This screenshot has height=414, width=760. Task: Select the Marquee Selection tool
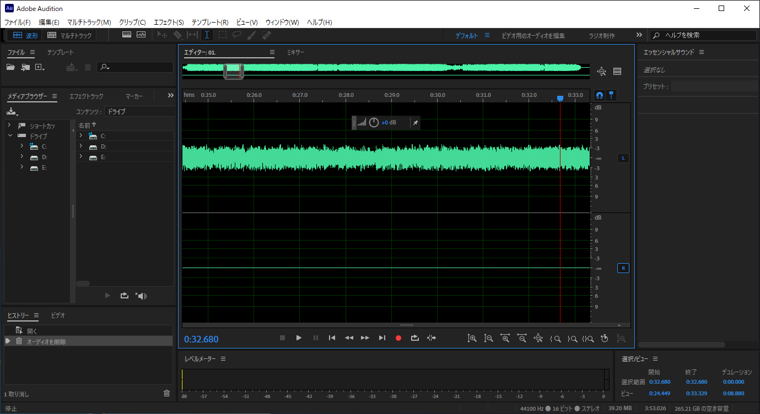[x=222, y=35]
